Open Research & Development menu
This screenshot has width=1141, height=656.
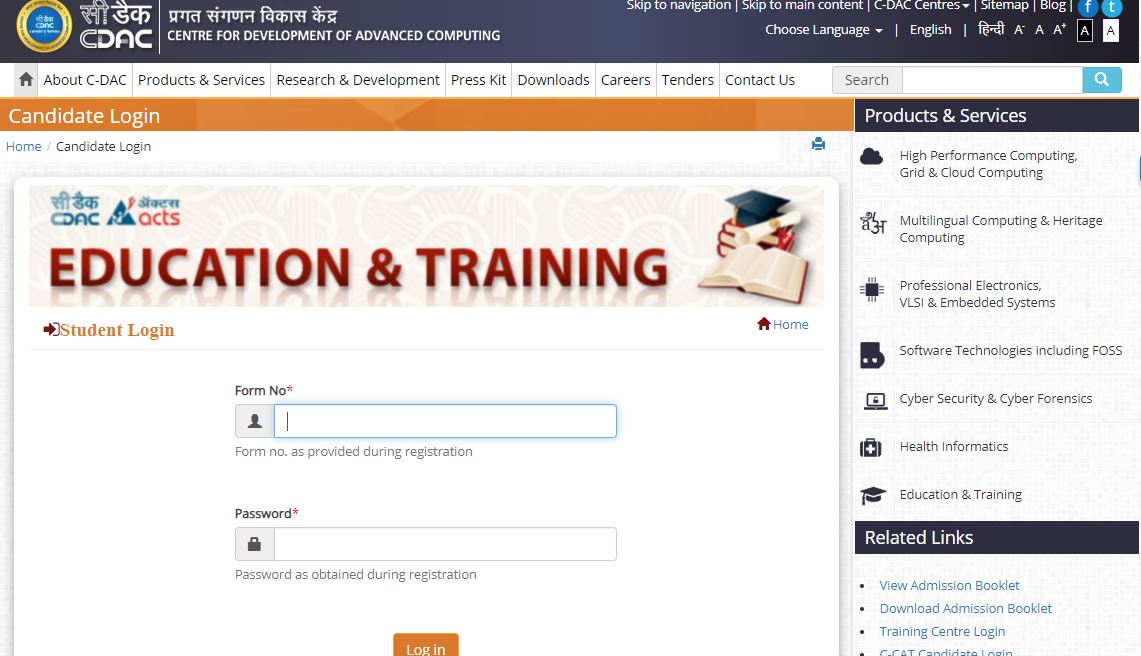(358, 80)
